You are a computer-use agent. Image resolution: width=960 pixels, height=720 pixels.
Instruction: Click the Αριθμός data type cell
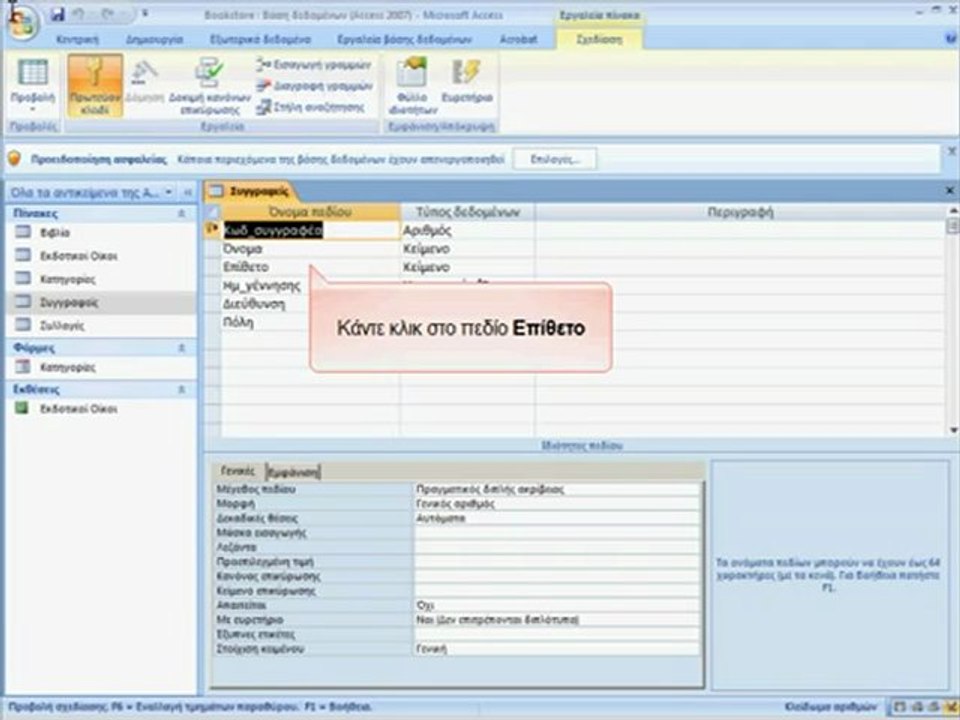[x=468, y=230]
